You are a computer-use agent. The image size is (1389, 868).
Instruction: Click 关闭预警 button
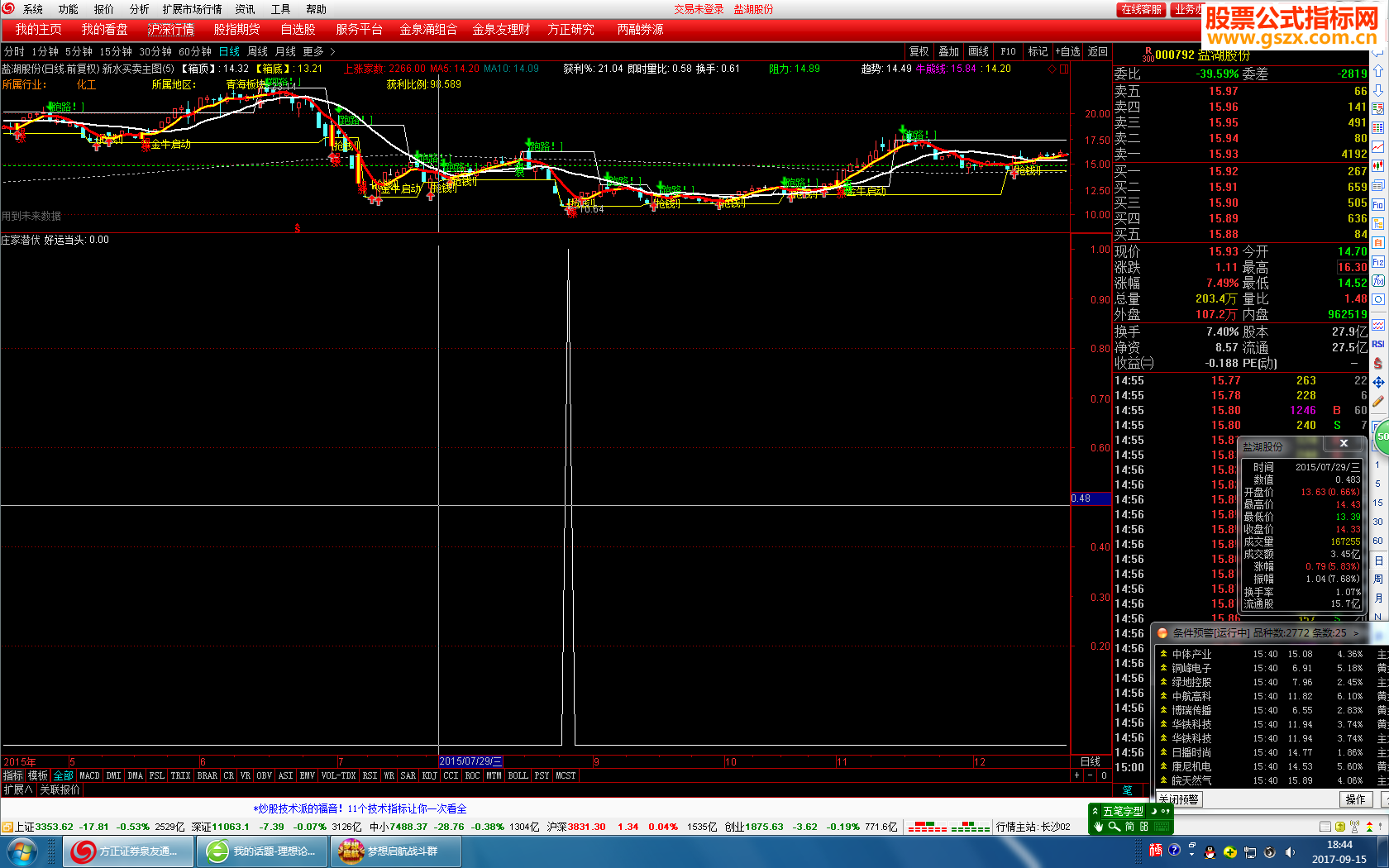pyautogui.click(x=1178, y=799)
